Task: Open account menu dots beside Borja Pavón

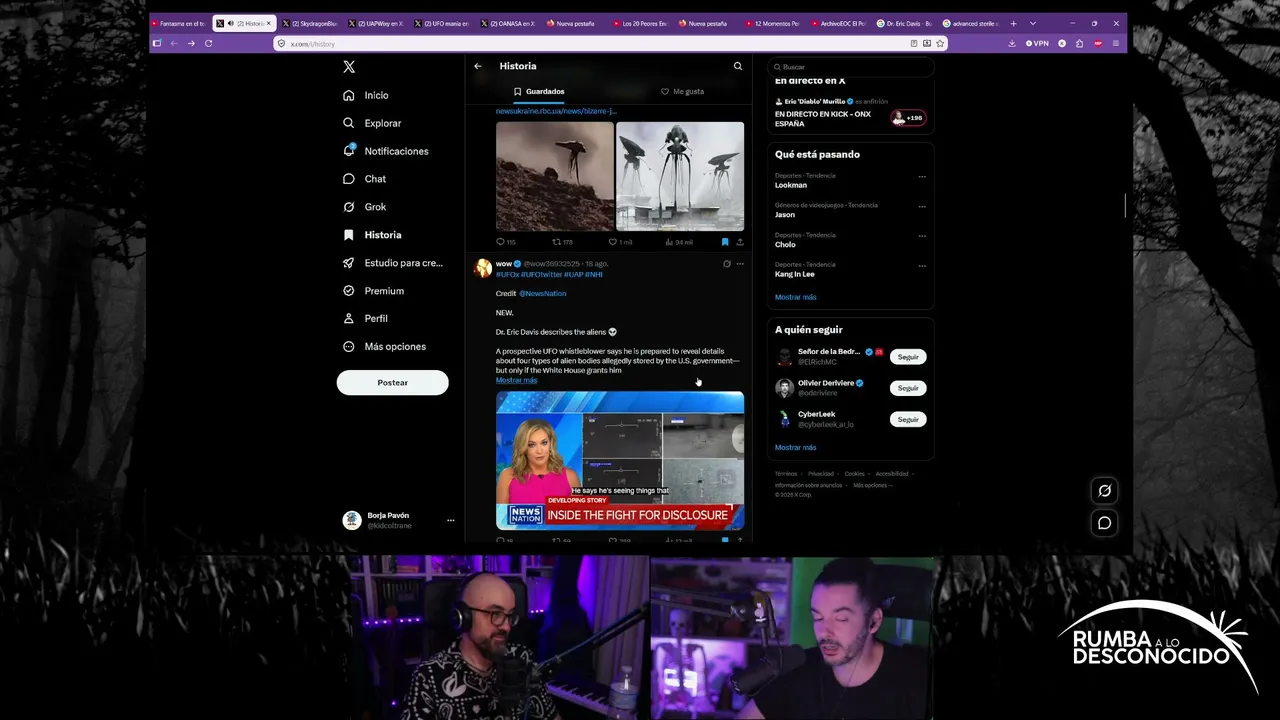Action: [x=450, y=520]
